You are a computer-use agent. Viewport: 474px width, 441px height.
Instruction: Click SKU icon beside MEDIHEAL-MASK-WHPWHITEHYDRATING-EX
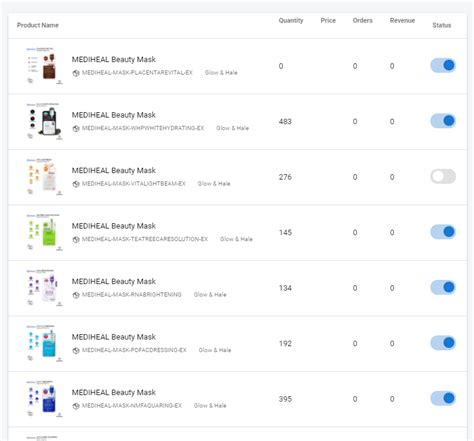[x=76, y=128]
